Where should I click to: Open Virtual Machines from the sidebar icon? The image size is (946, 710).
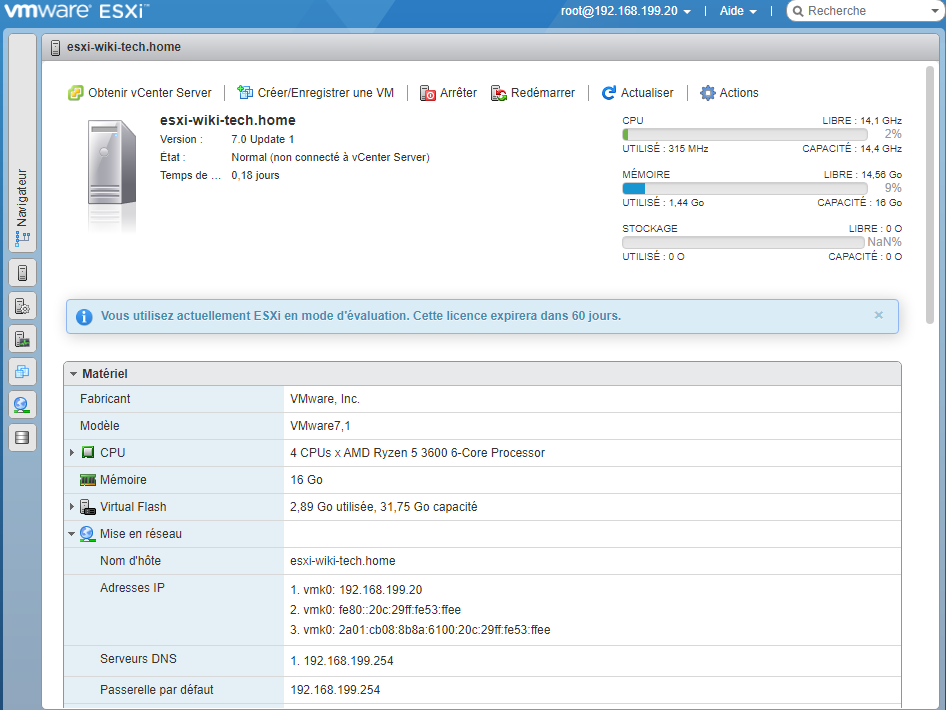[x=22, y=372]
